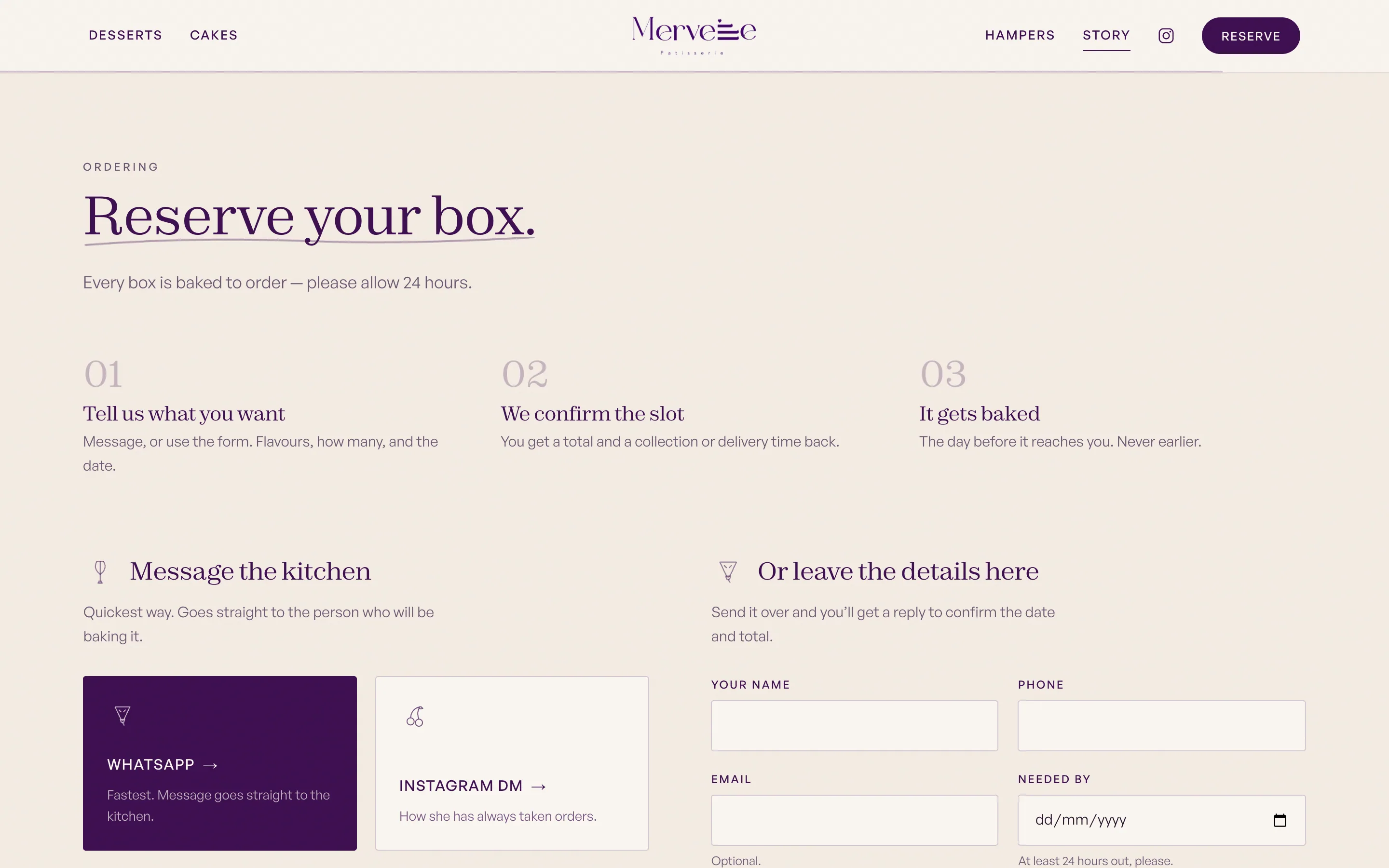Click the Mervelle Patisserie logo
The width and height of the screenshot is (1389, 868).
(x=694, y=36)
